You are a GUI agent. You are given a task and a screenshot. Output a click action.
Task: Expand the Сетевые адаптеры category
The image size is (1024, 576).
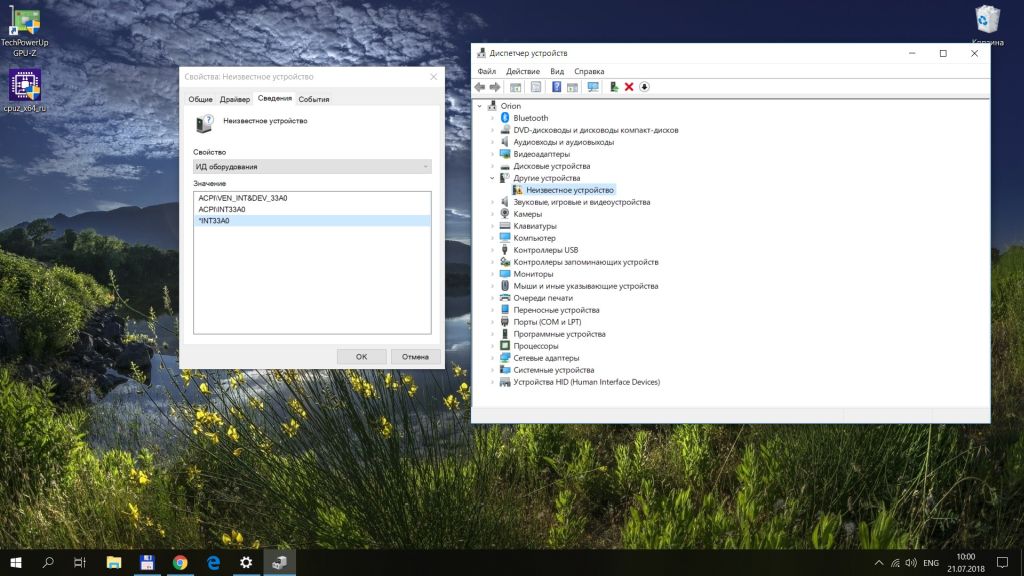[x=492, y=357]
